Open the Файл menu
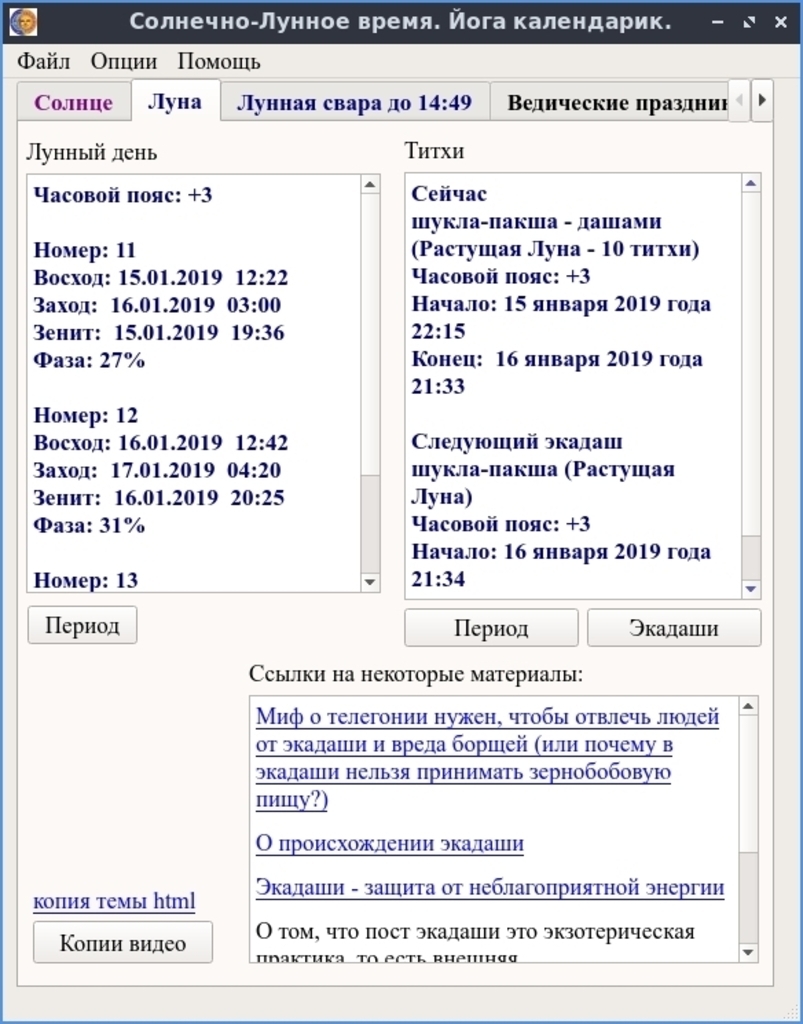This screenshot has height=1024, width=803. [43, 62]
